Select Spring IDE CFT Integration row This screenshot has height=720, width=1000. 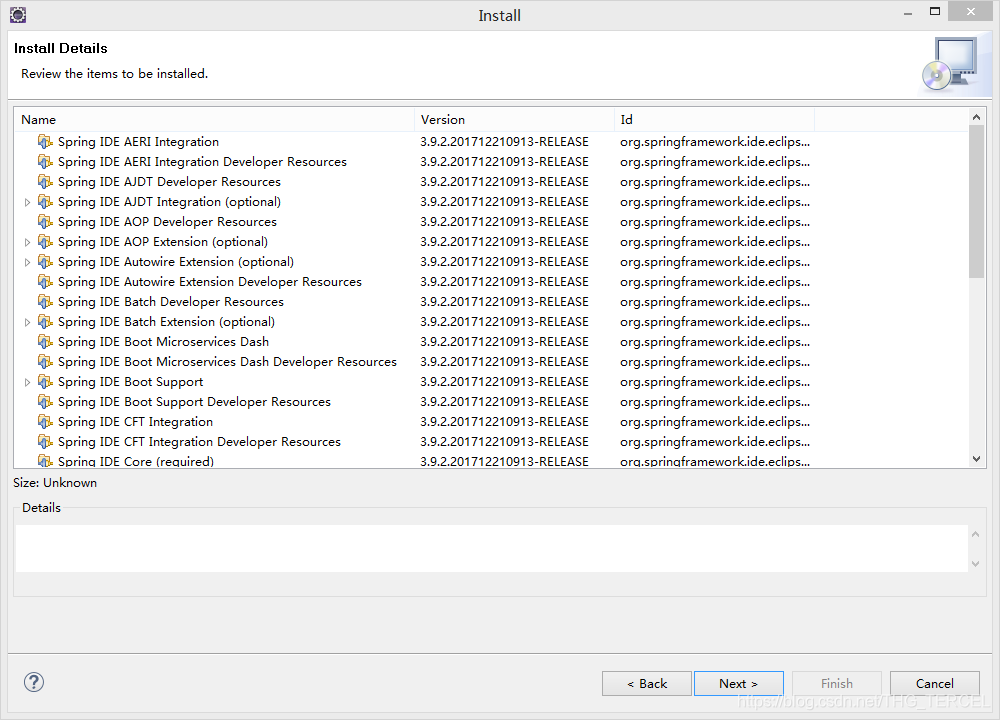(491, 422)
